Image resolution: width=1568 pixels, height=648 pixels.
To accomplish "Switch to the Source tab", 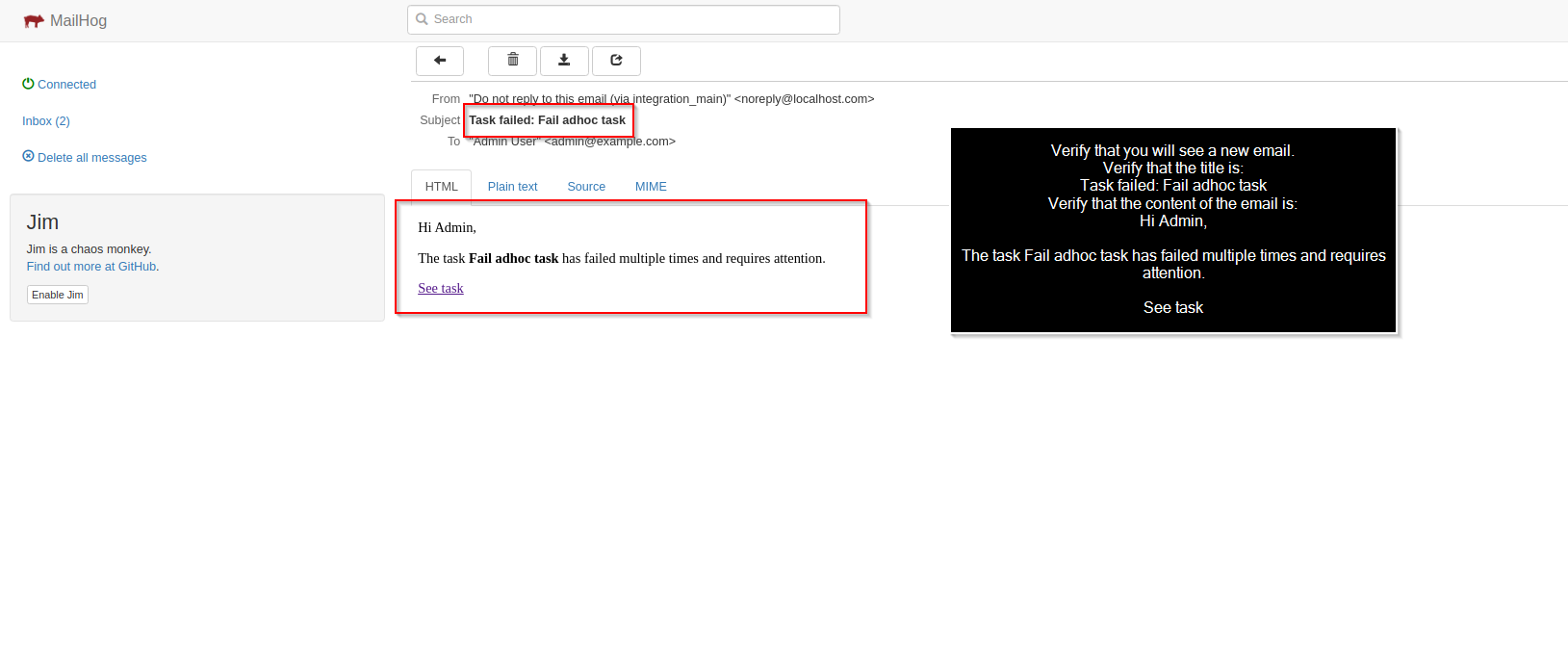I will [x=586, y=187].
